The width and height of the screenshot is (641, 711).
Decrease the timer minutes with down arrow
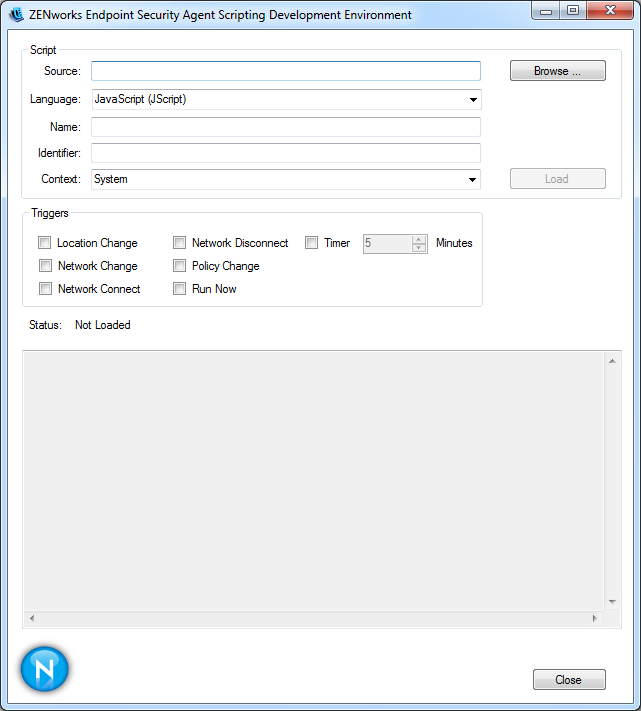[x=419, y=248]
